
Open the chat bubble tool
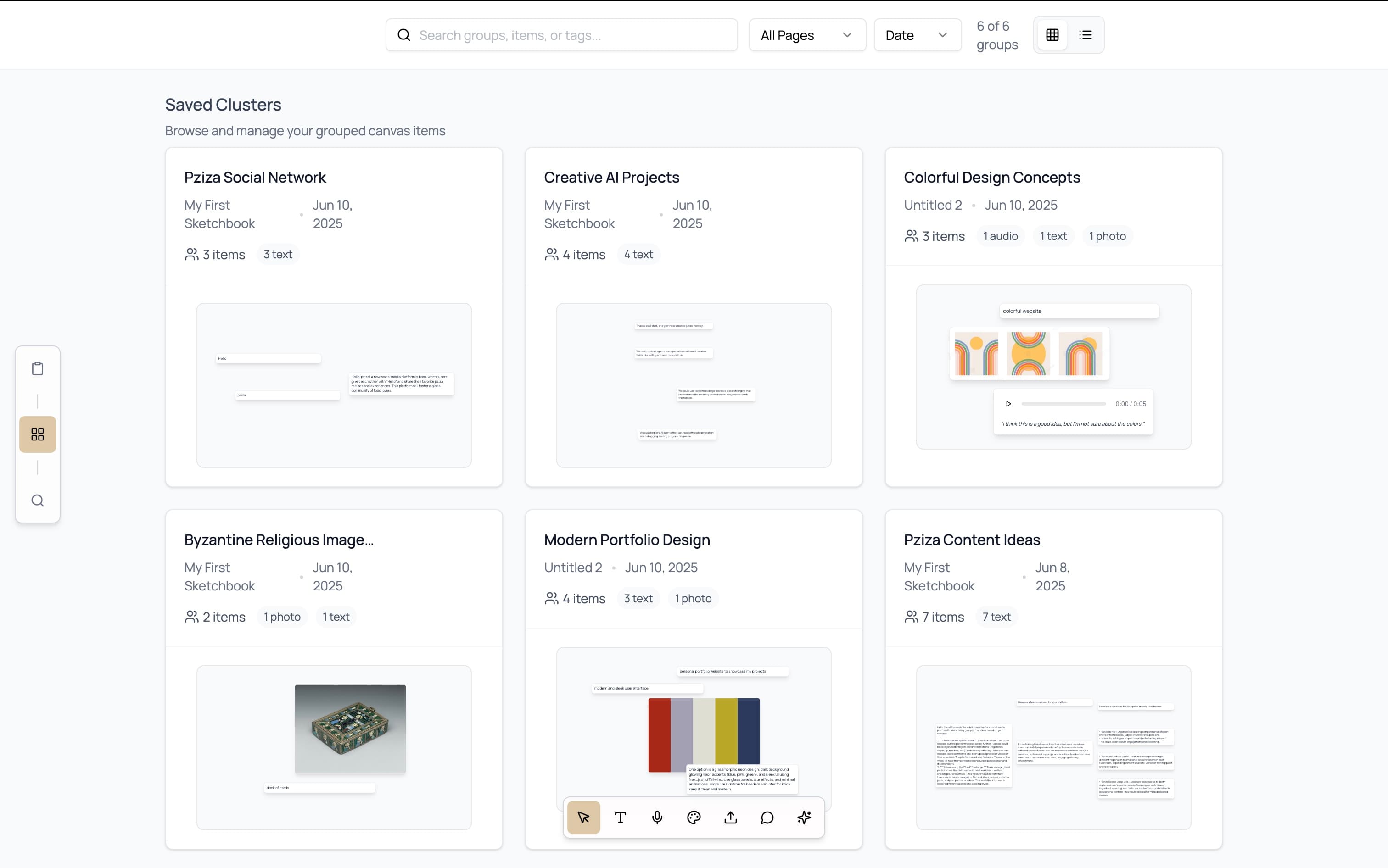point(767,818)
